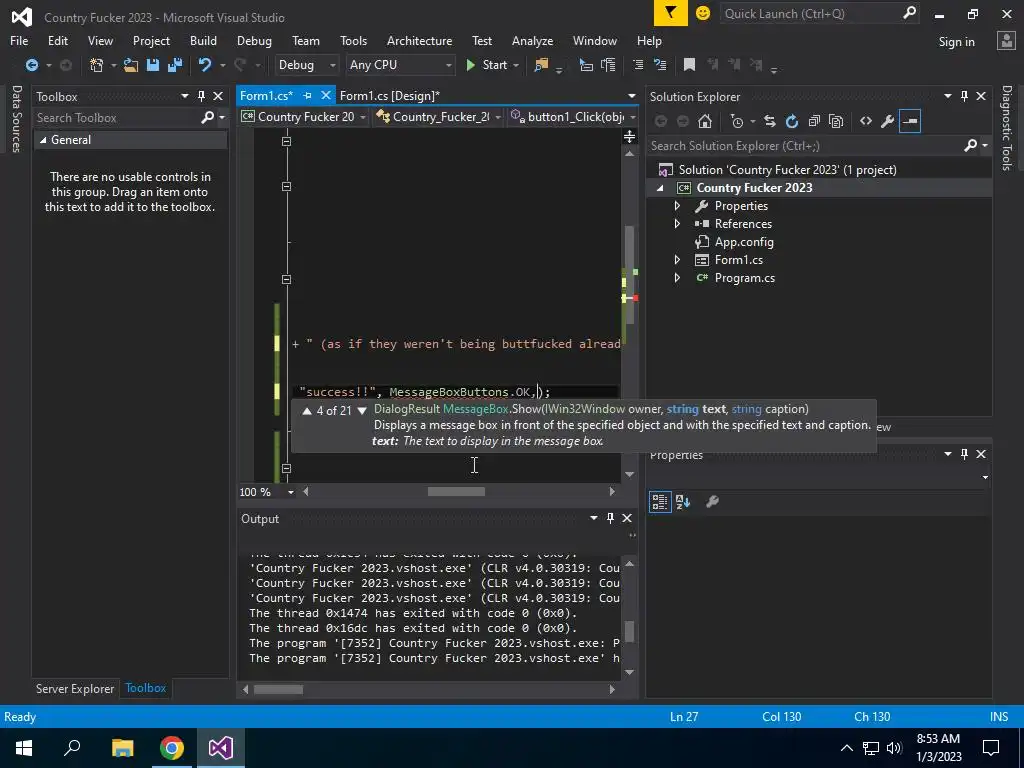Screen dimensions: 1024x768
Task: Show previous overload in the signature tooltip
Action: click(307, 411)
